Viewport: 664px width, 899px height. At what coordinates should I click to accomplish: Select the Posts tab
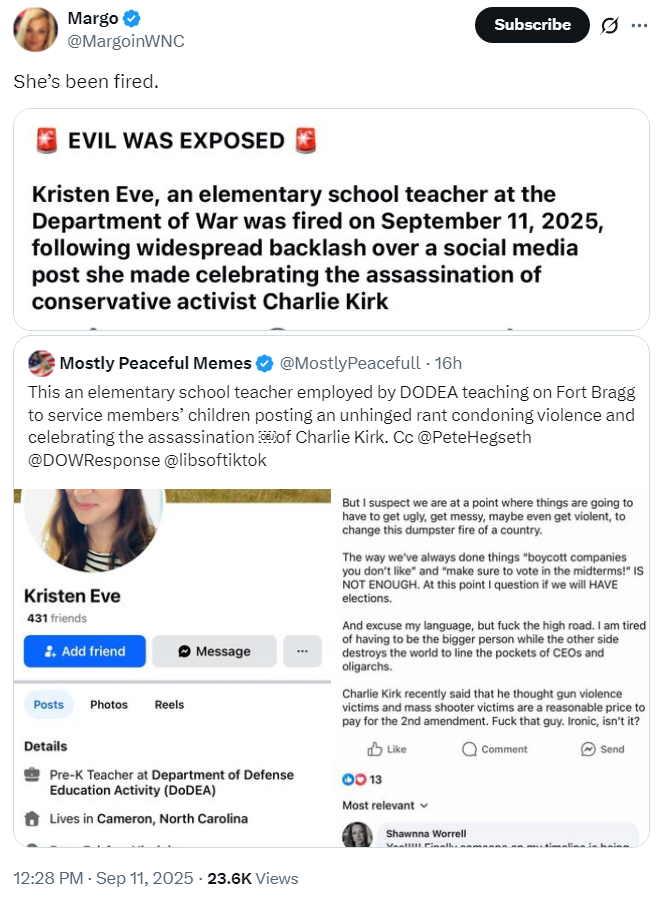point(49,705)
